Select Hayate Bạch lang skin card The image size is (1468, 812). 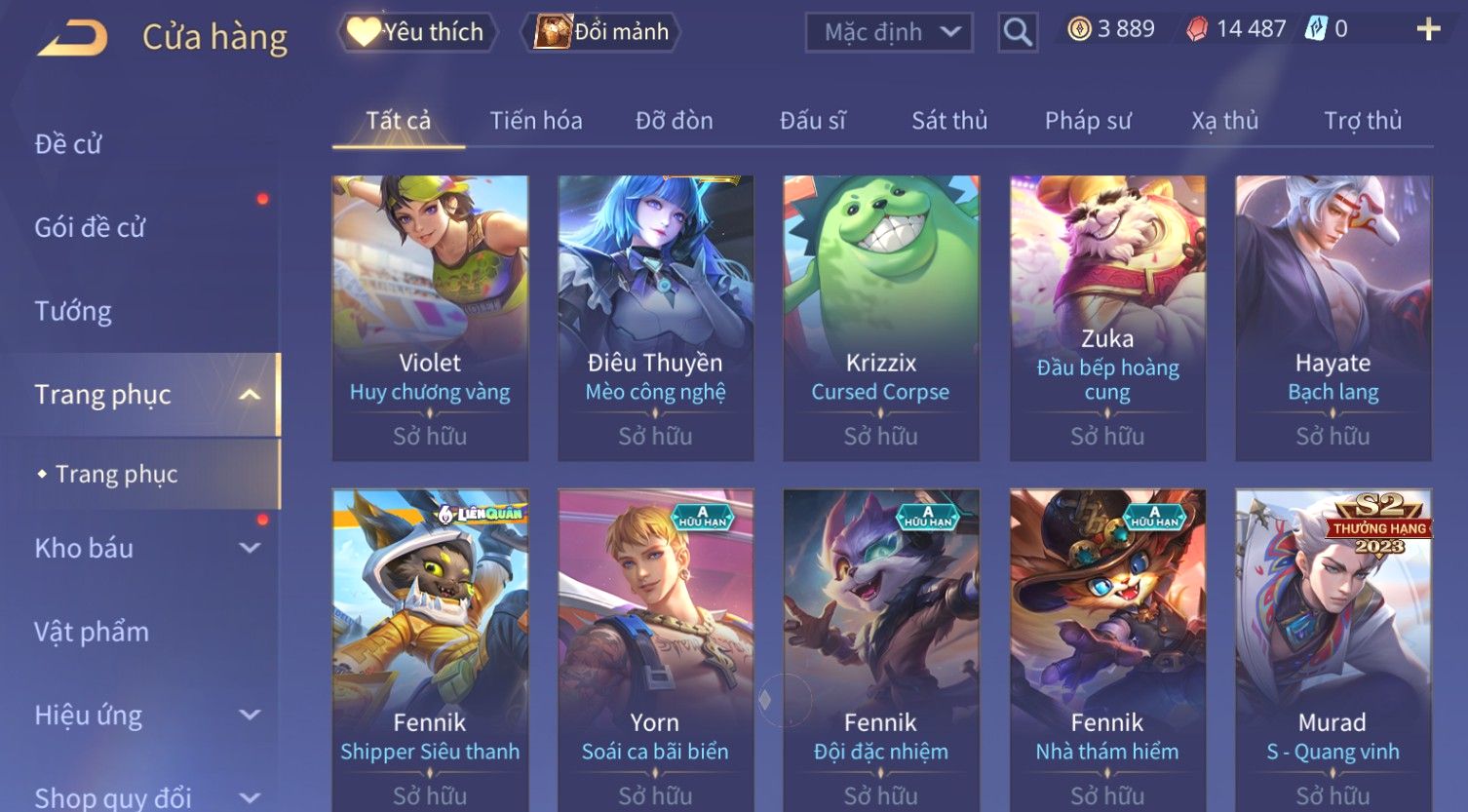pyautogui.click(x=1333, y=318)
